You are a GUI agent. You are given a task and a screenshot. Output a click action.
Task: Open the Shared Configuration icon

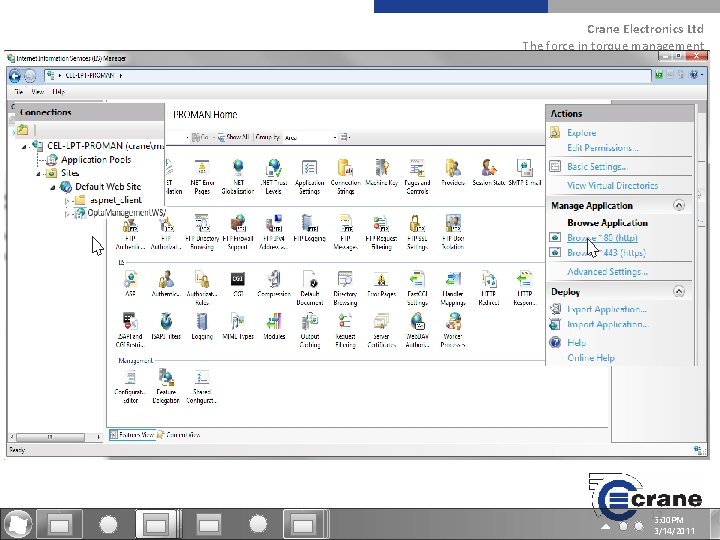202,386
